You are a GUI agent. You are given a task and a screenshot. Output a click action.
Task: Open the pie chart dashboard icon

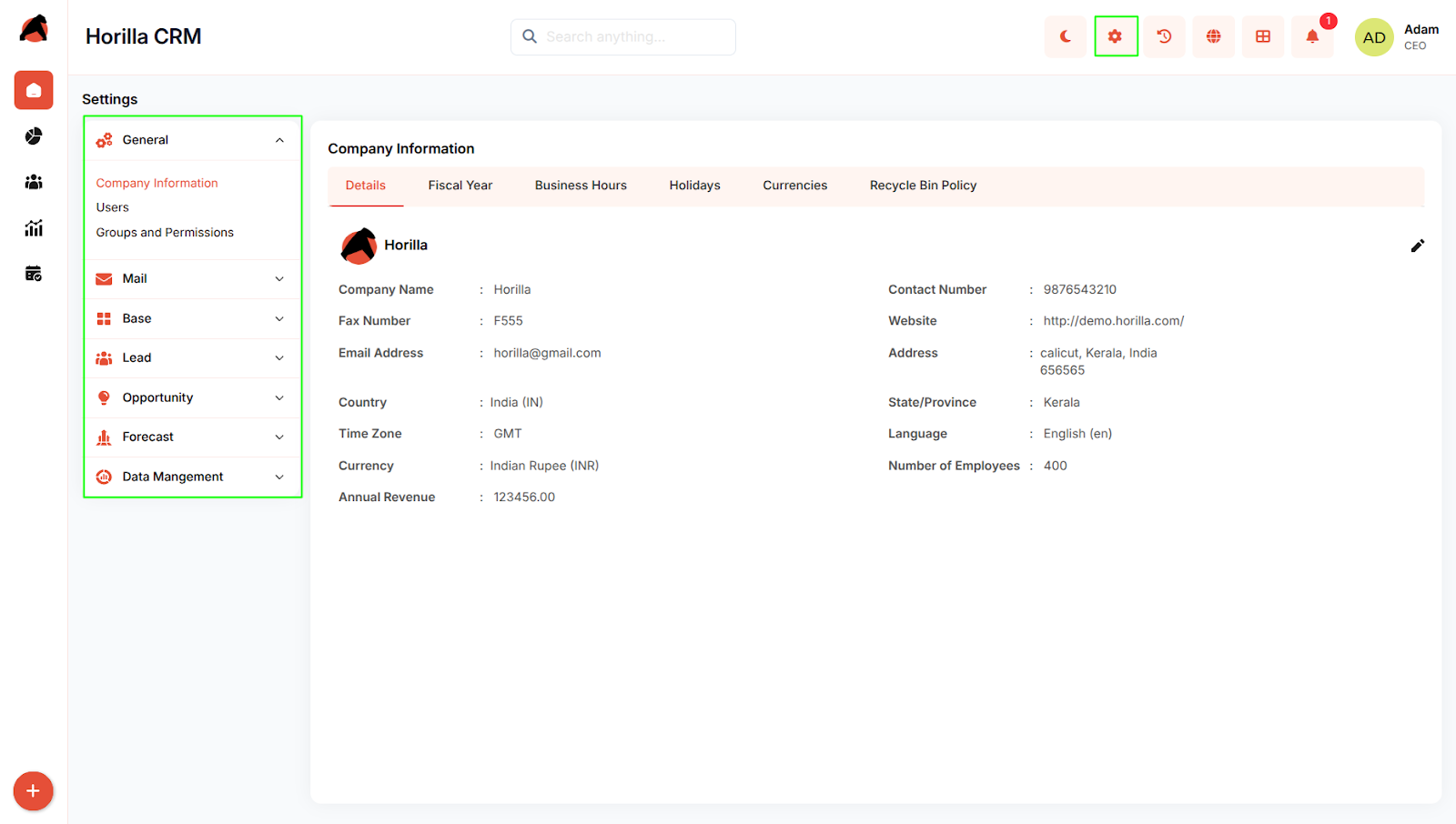point(34,136)
